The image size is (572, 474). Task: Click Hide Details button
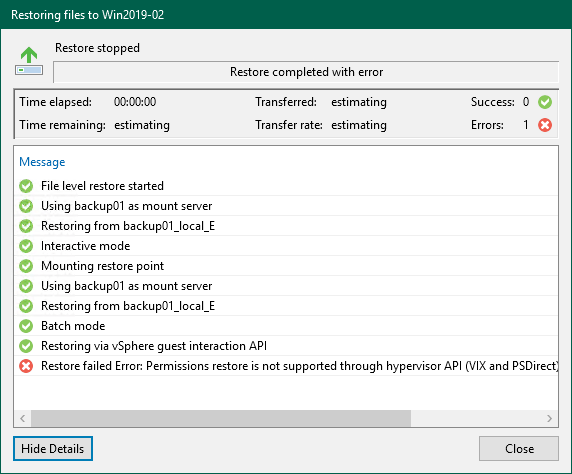click(x=53, y=448)
